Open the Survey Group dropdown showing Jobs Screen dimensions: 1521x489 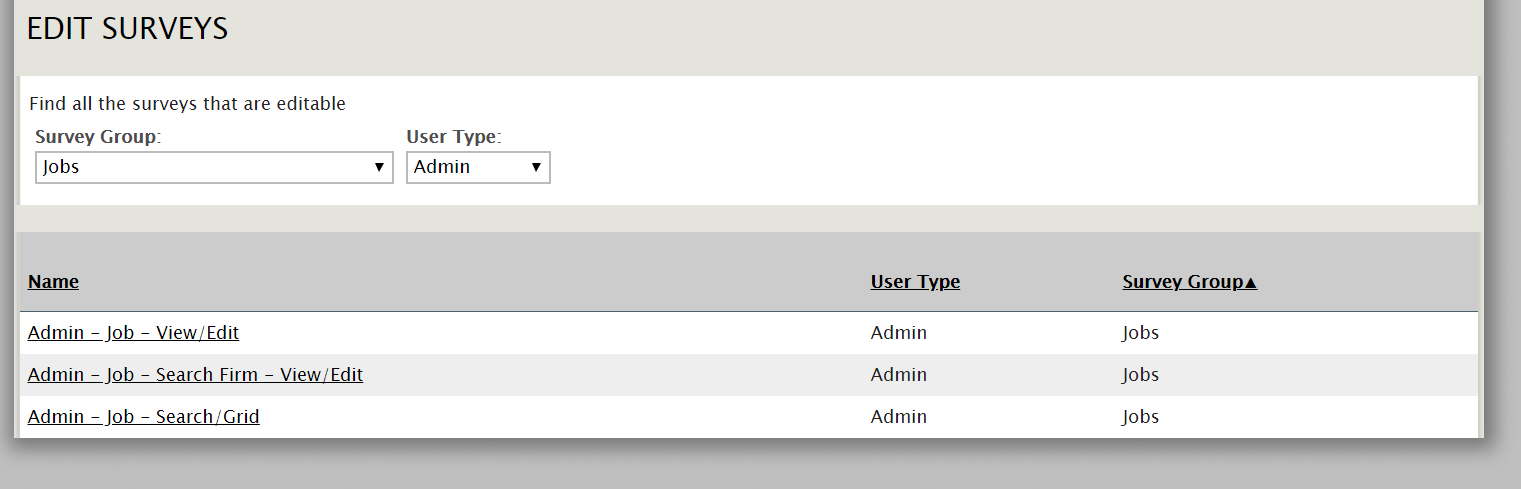(214, 167)
